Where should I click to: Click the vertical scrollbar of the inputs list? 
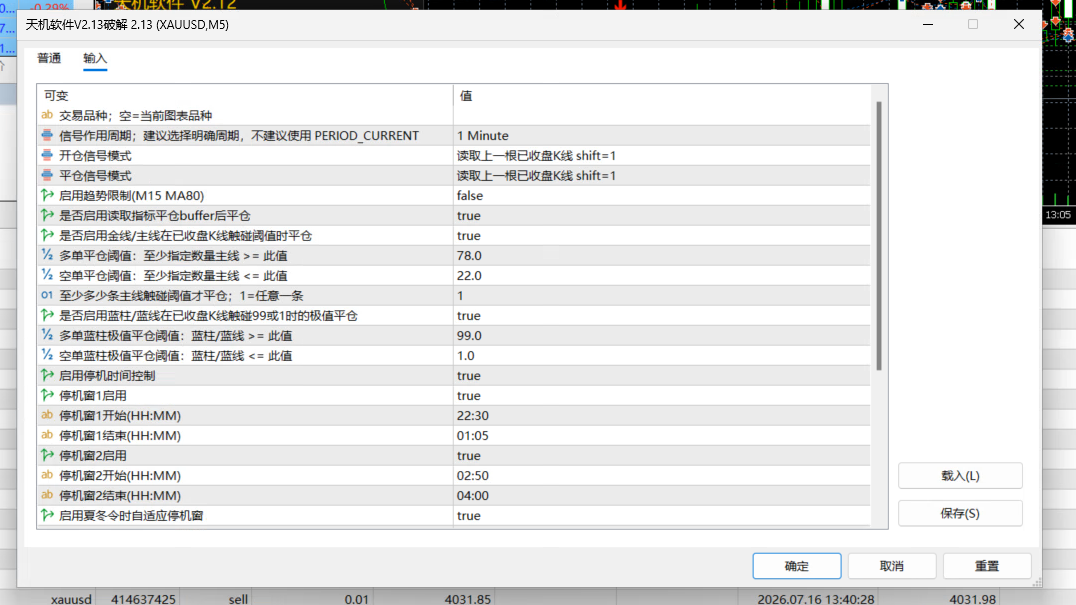coord(879,235)
